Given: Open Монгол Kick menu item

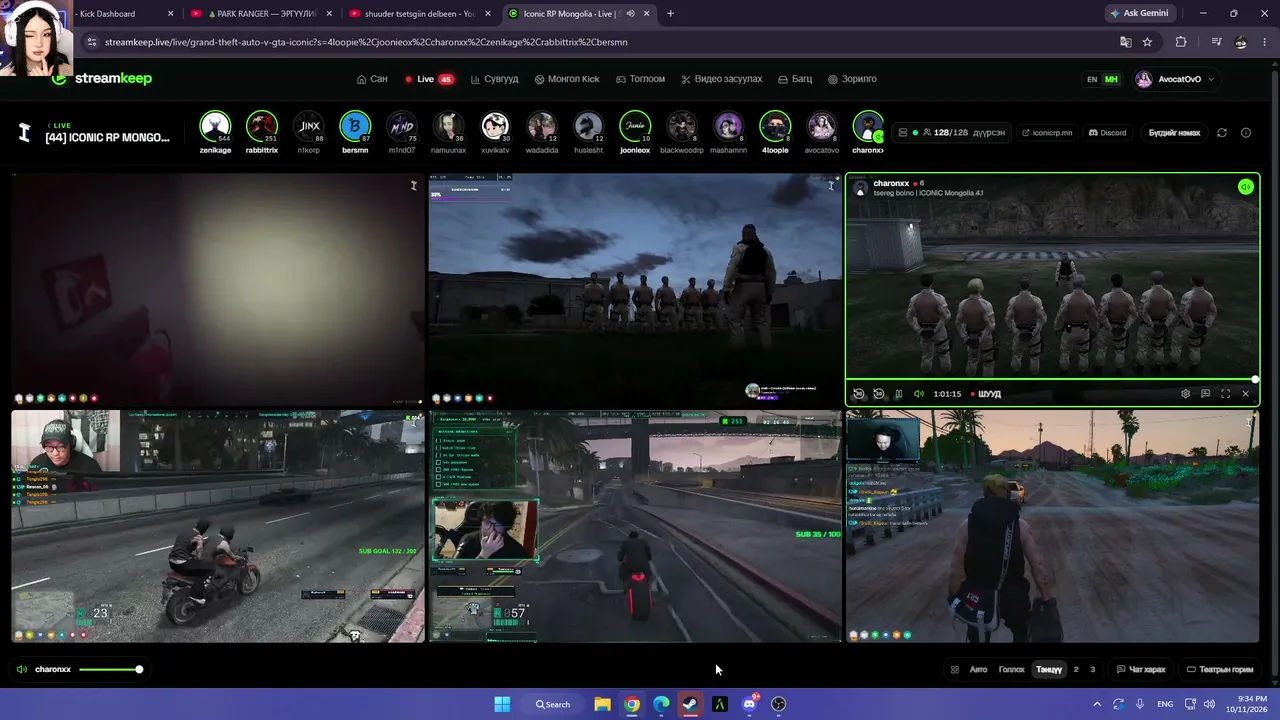Looking at the screenshot, I should pyautogui.click(x=567, y=79).
